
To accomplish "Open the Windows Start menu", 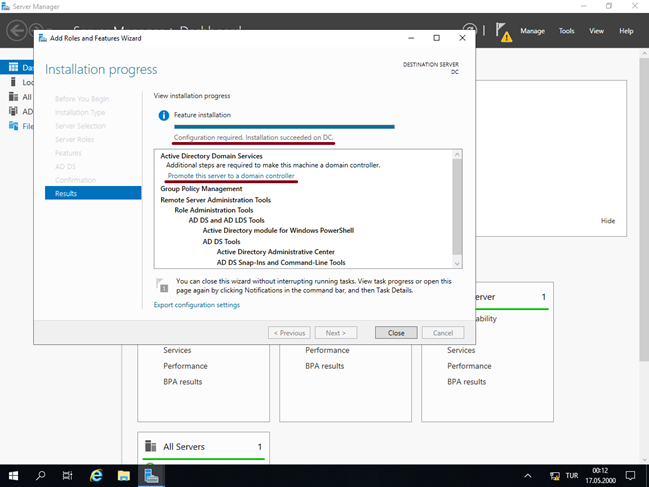I will point(13,476).
